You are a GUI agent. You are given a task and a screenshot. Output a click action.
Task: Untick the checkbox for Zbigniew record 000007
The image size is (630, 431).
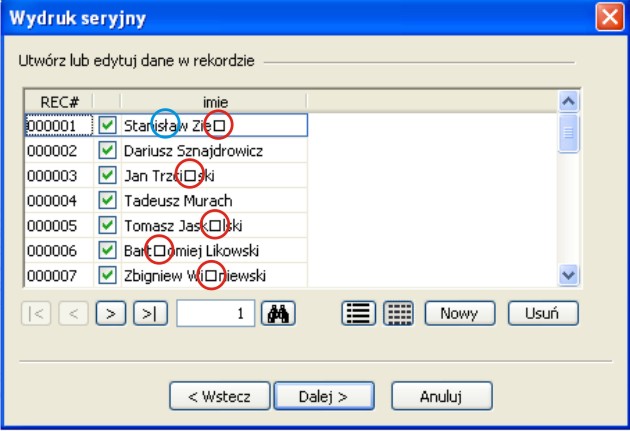pos(108,274)
